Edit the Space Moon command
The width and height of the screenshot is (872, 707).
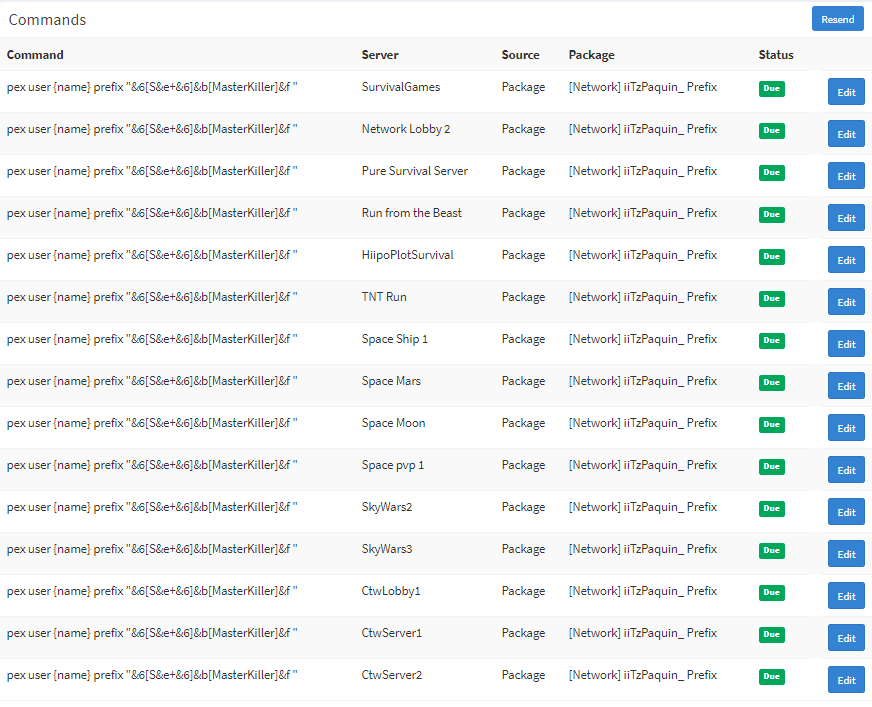(846, 428)
